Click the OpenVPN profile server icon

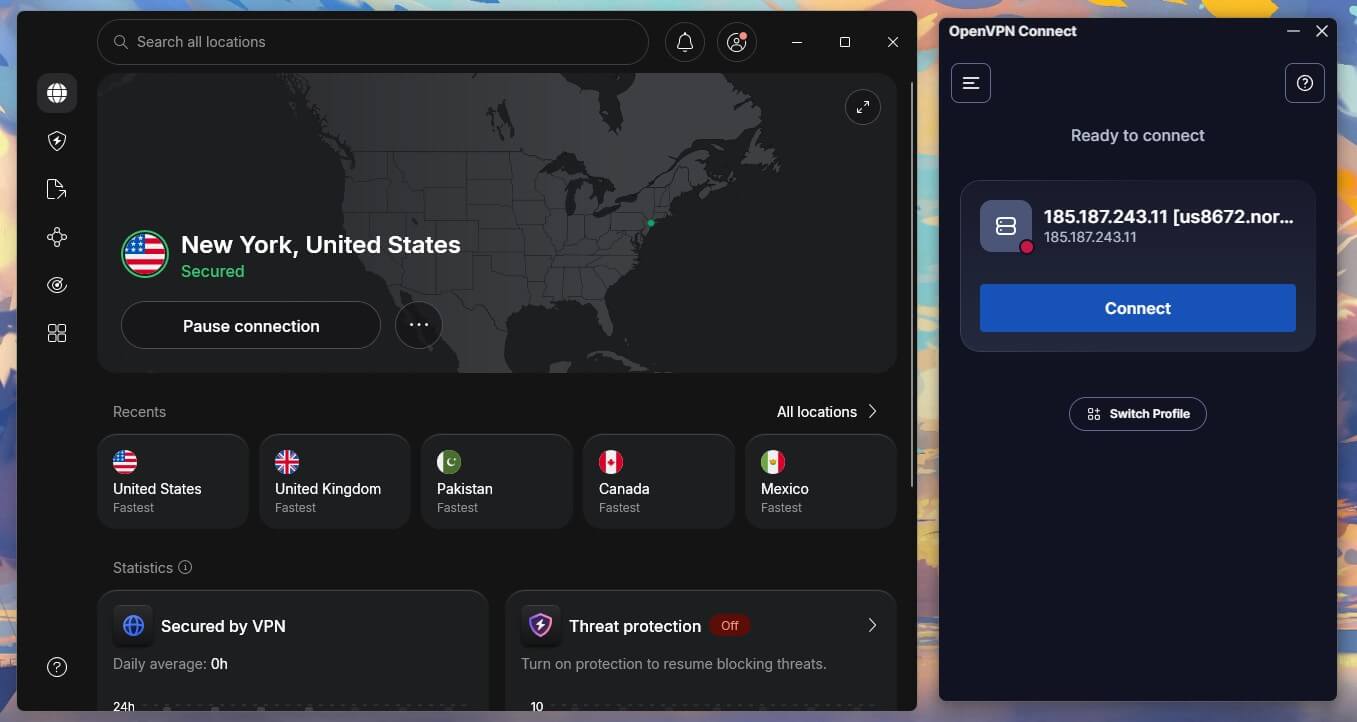pos(1006,226)
